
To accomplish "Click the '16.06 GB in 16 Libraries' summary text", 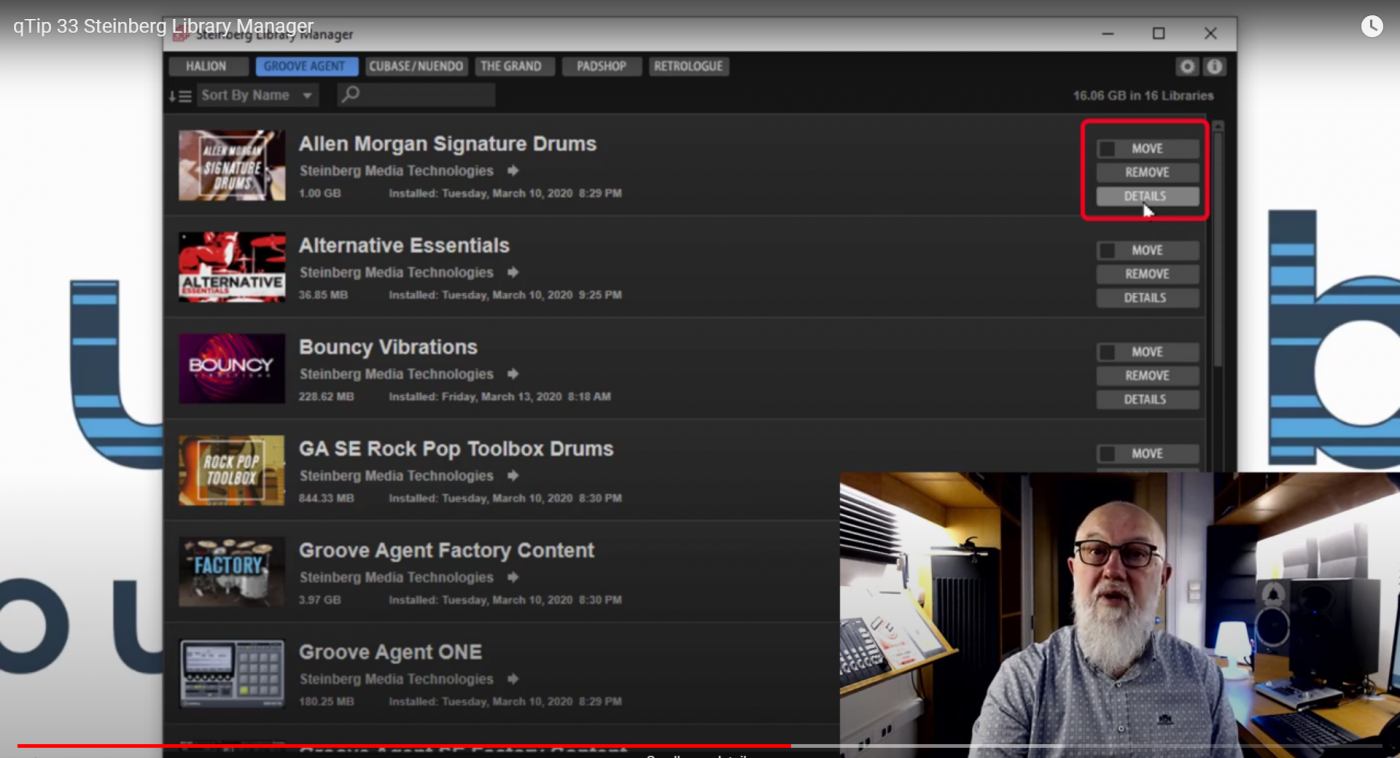I will click(x=1143, y=96).
